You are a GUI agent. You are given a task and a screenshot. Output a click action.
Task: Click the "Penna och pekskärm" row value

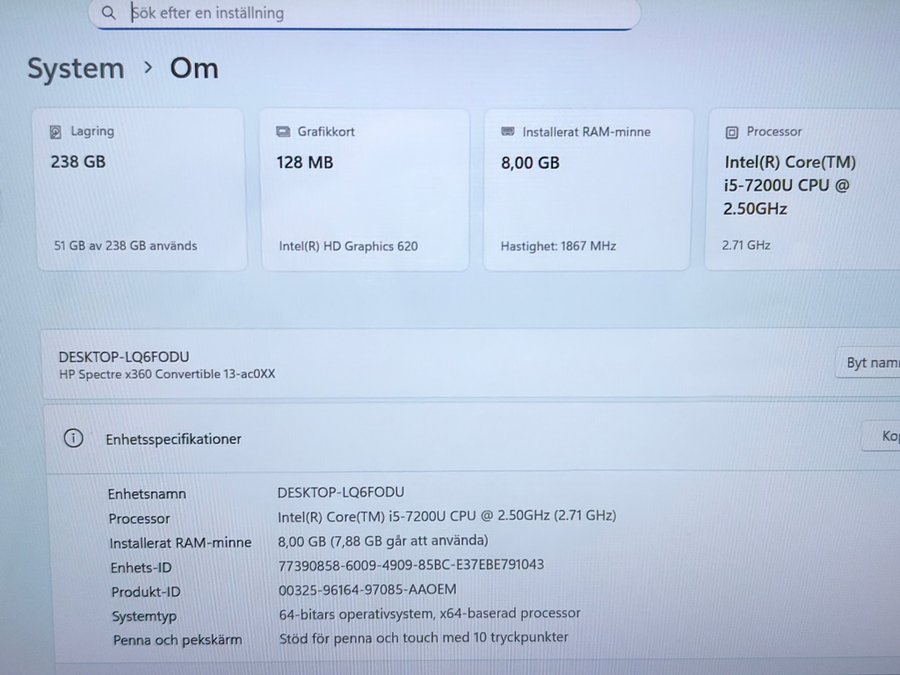tap(423, 637)
